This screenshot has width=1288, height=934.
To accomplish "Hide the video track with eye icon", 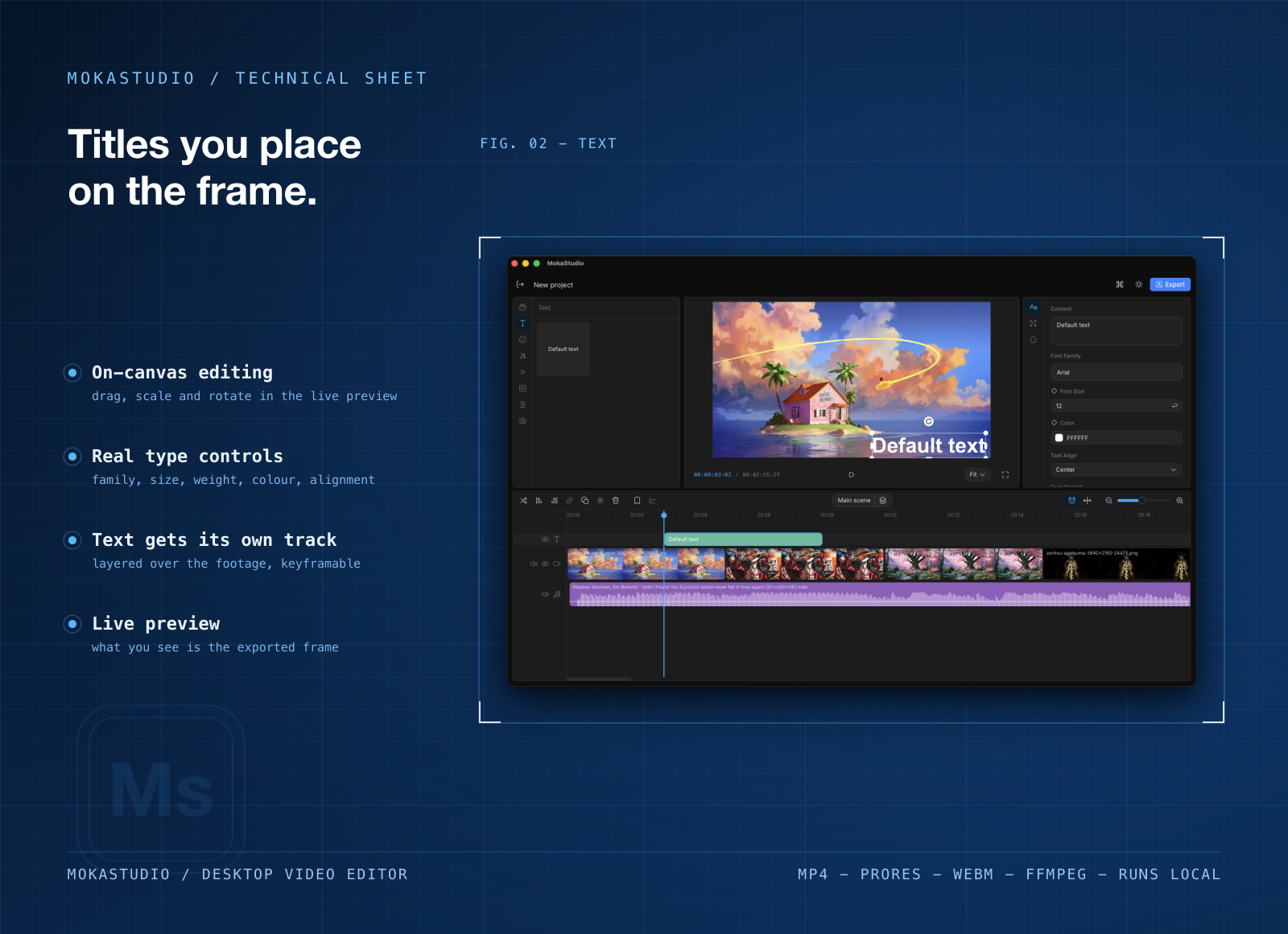I will pyautogui.click(x=545, y=564).
